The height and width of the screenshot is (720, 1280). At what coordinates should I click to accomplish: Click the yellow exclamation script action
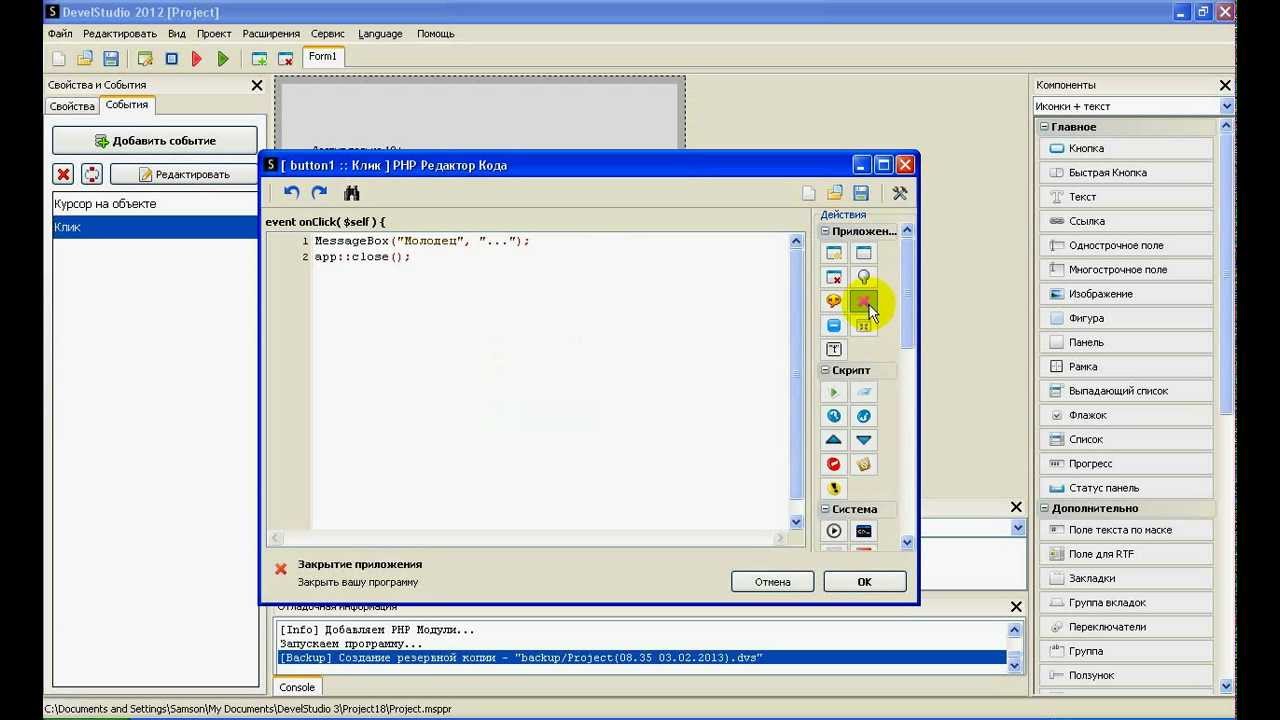click(834, 488)
